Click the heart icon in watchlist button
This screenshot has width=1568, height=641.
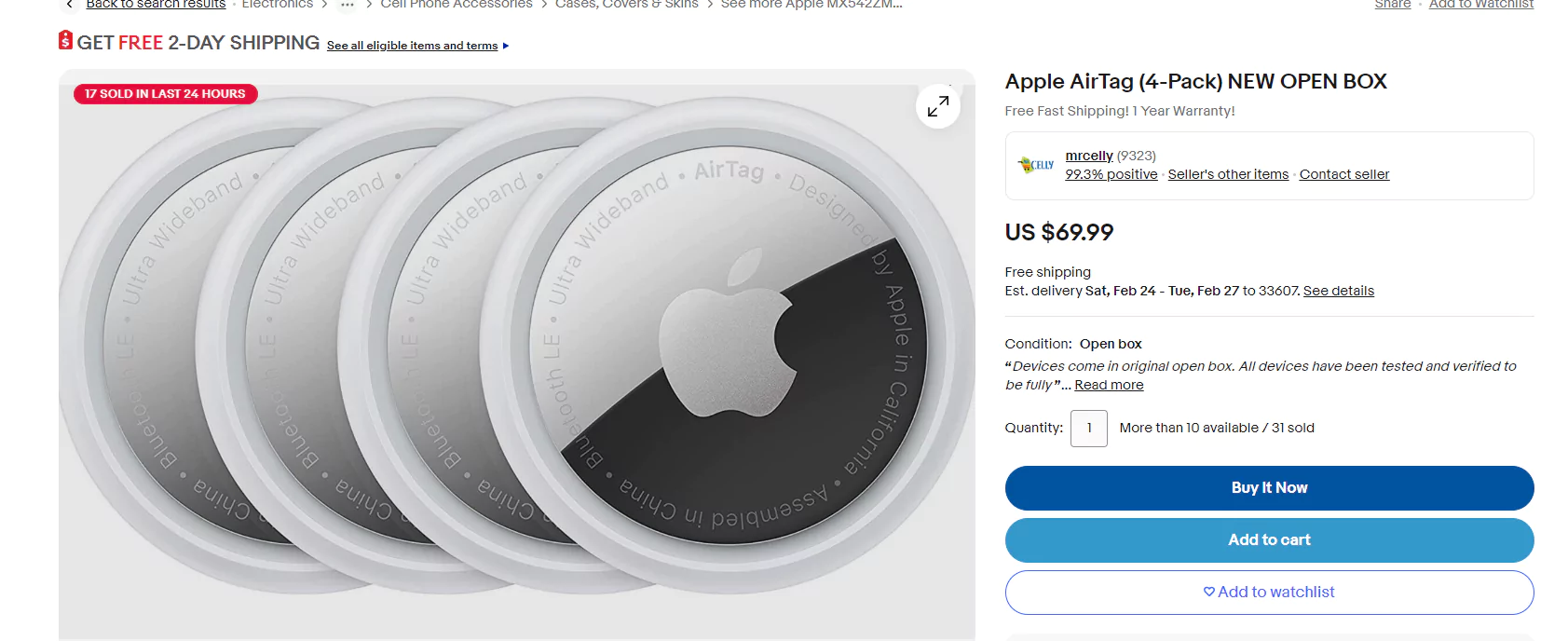[x=1208, y=592]
